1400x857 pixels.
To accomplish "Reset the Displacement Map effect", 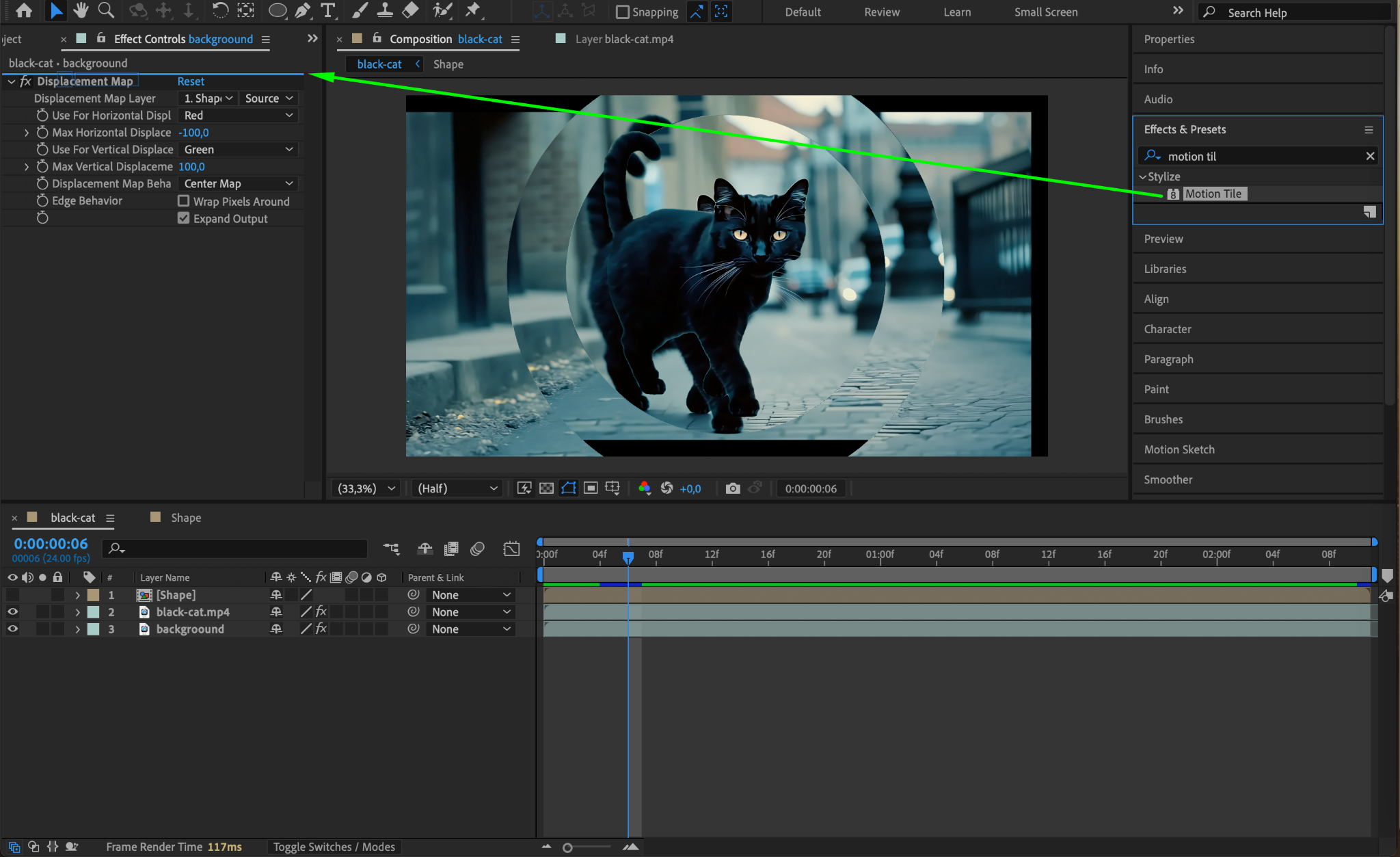I will [x=191, y=81].
